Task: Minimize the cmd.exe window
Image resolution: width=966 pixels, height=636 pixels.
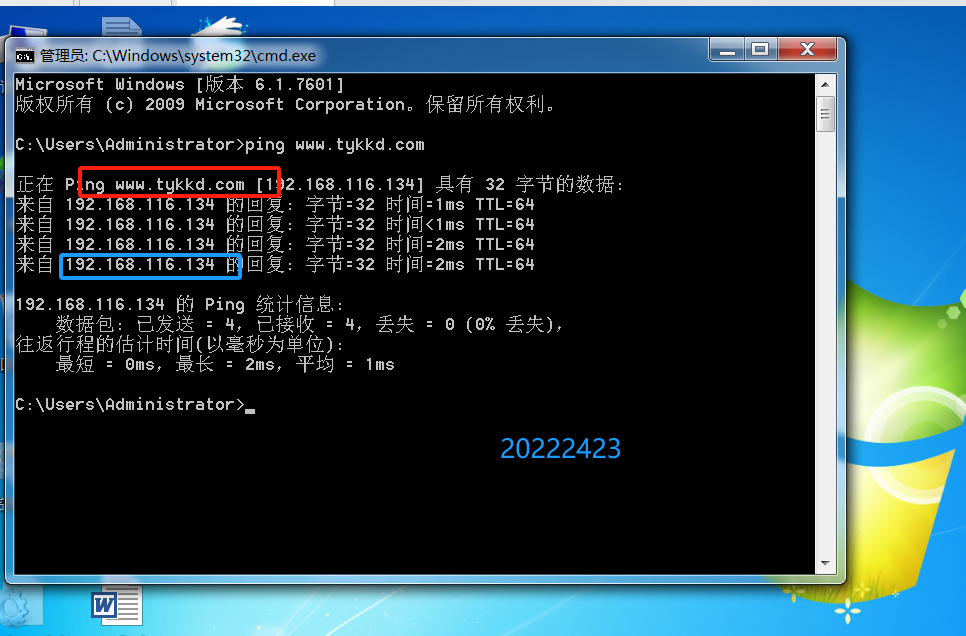Action: click(727, 50)
